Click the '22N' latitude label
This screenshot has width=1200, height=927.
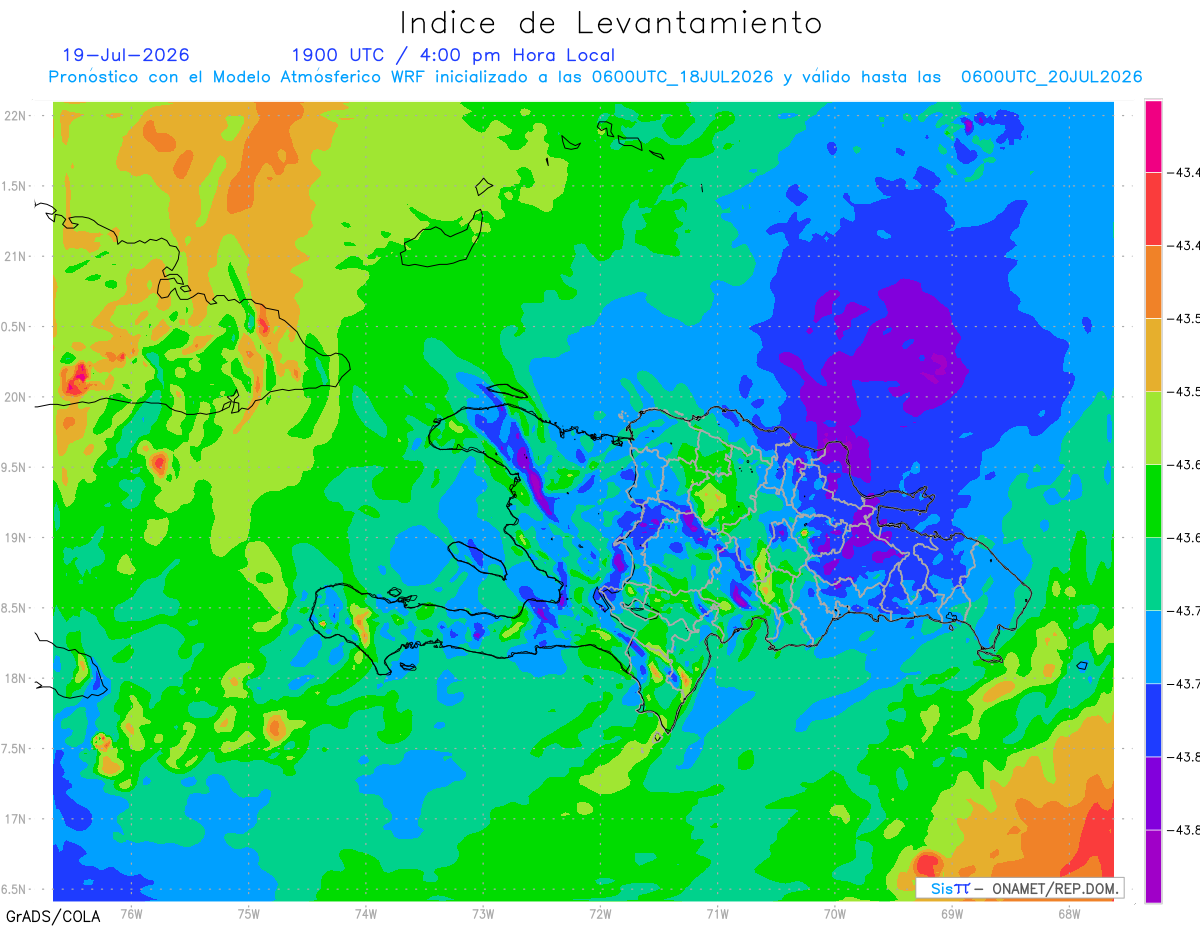click(x=14, y=115)
